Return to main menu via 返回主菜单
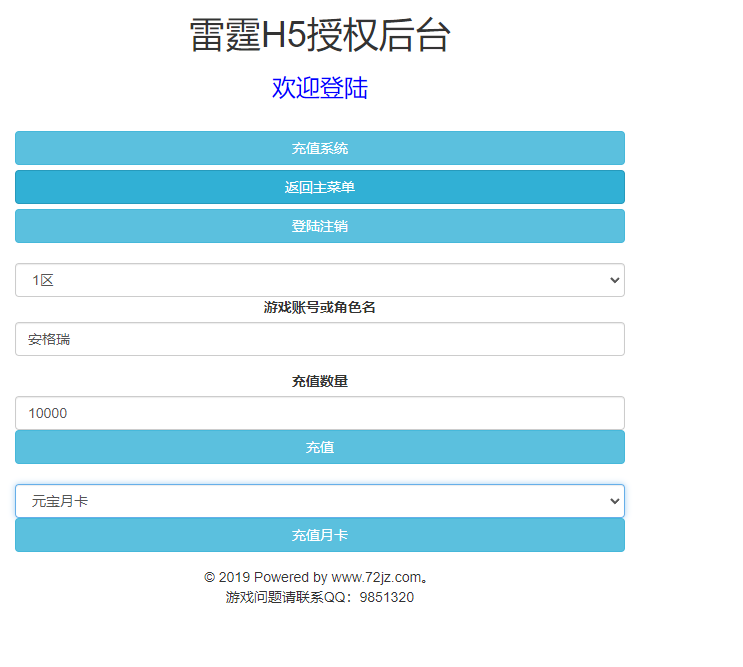Image resolution: width=743 pixels, height=667 pixels. tap(320, 187)
